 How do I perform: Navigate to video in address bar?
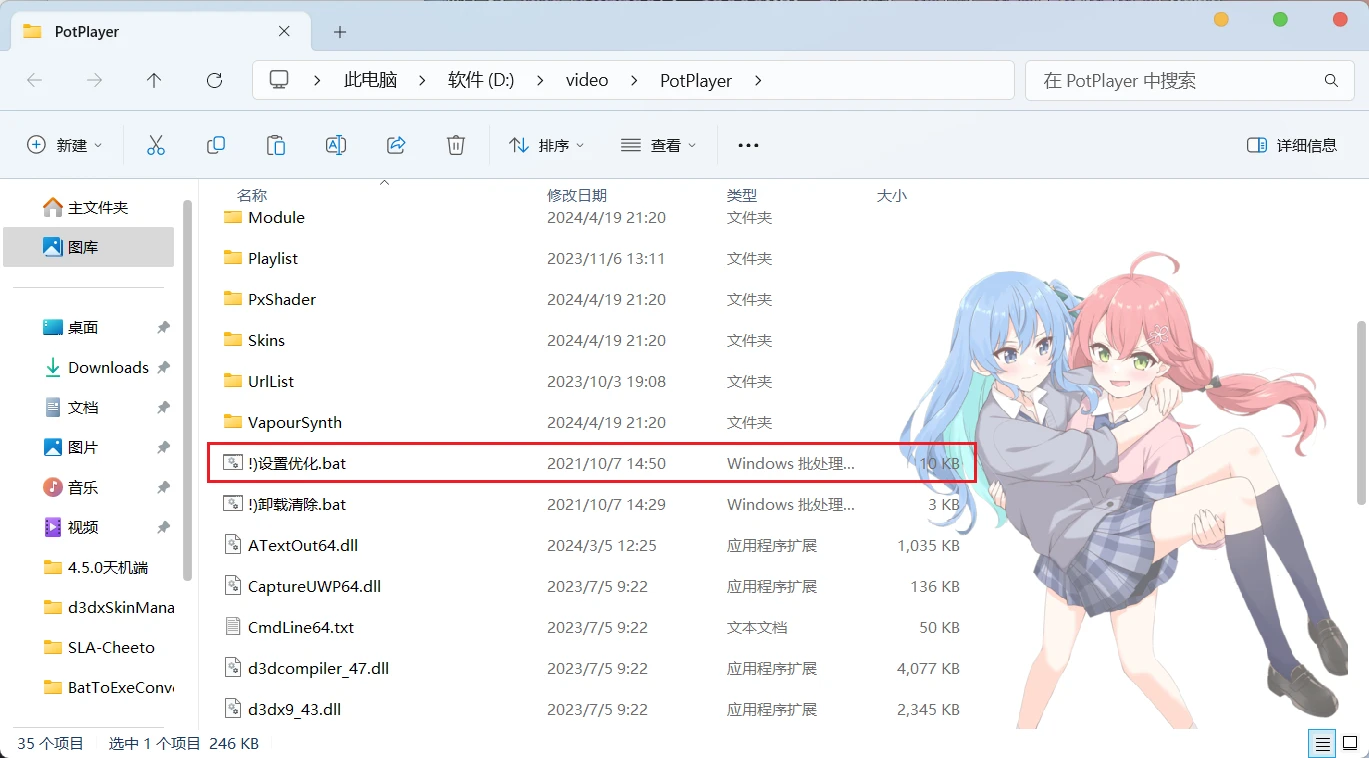pos(587,80)
